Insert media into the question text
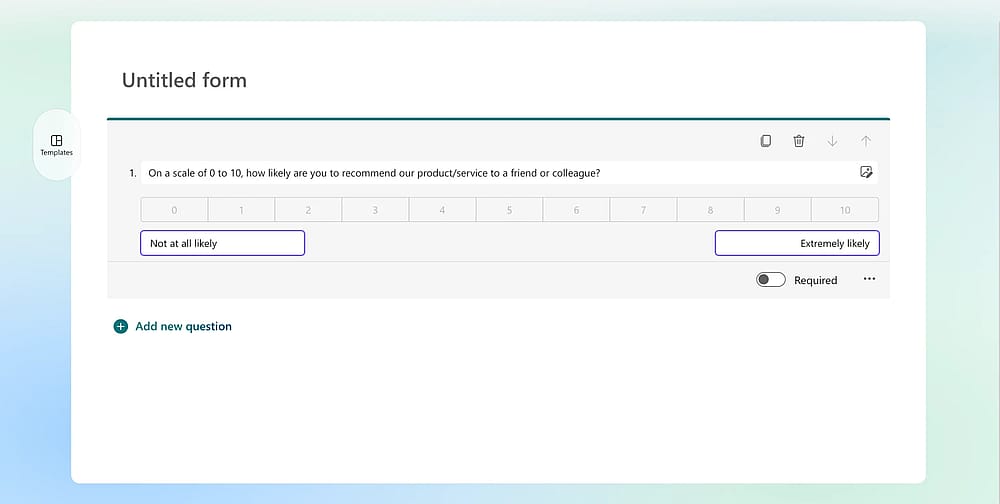The width and height of the screenshot is (1000, 504). click(x=866, y=172)
